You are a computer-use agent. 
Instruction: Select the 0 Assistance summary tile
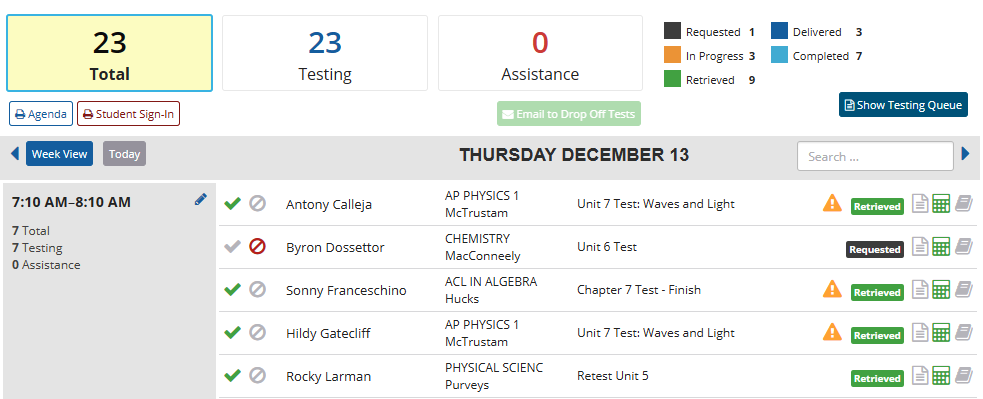tap(540, 53)
